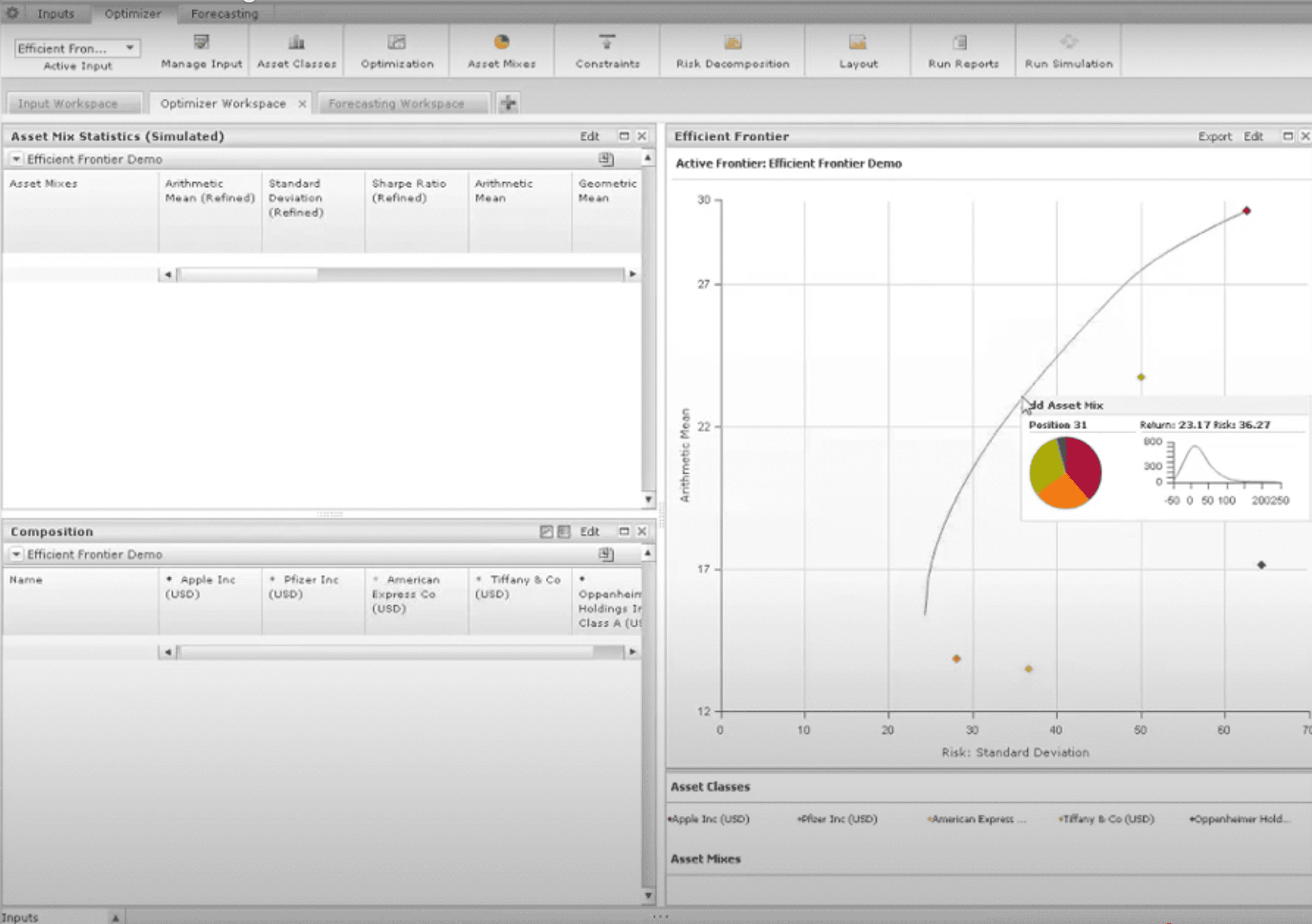The image size is (1312, 924).
Task: Click the Sharpe Ratio (Refined) column header
Action: tap(416, 212)
